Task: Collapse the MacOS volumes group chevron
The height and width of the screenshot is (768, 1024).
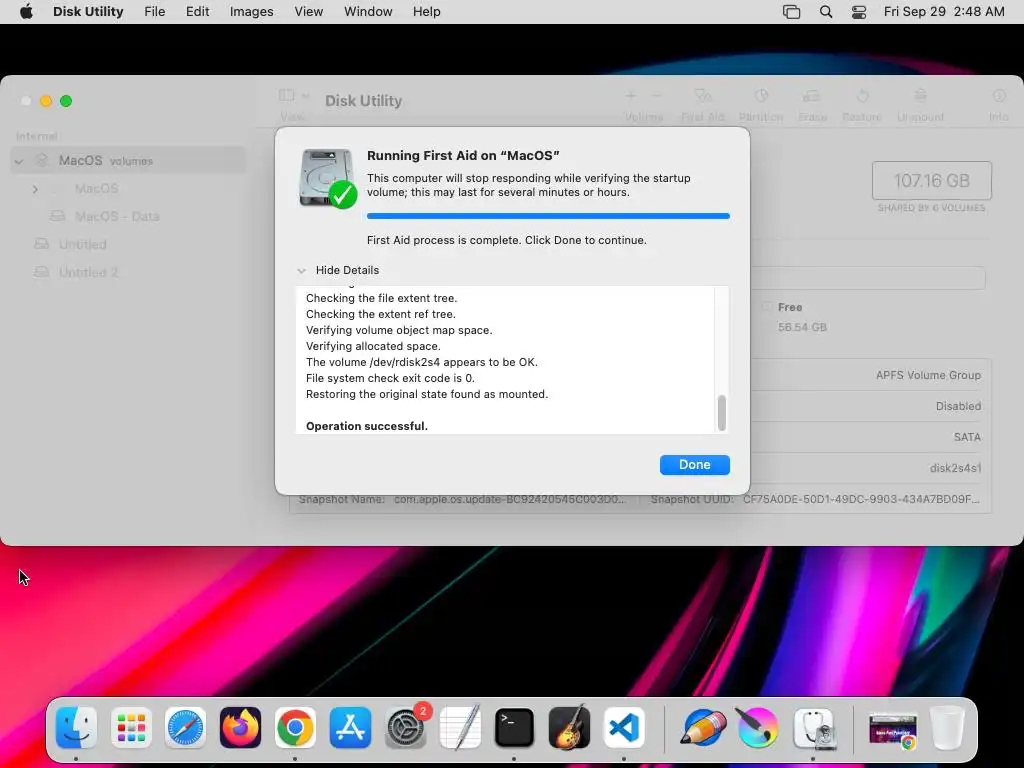Action: [x=19, y=161]
